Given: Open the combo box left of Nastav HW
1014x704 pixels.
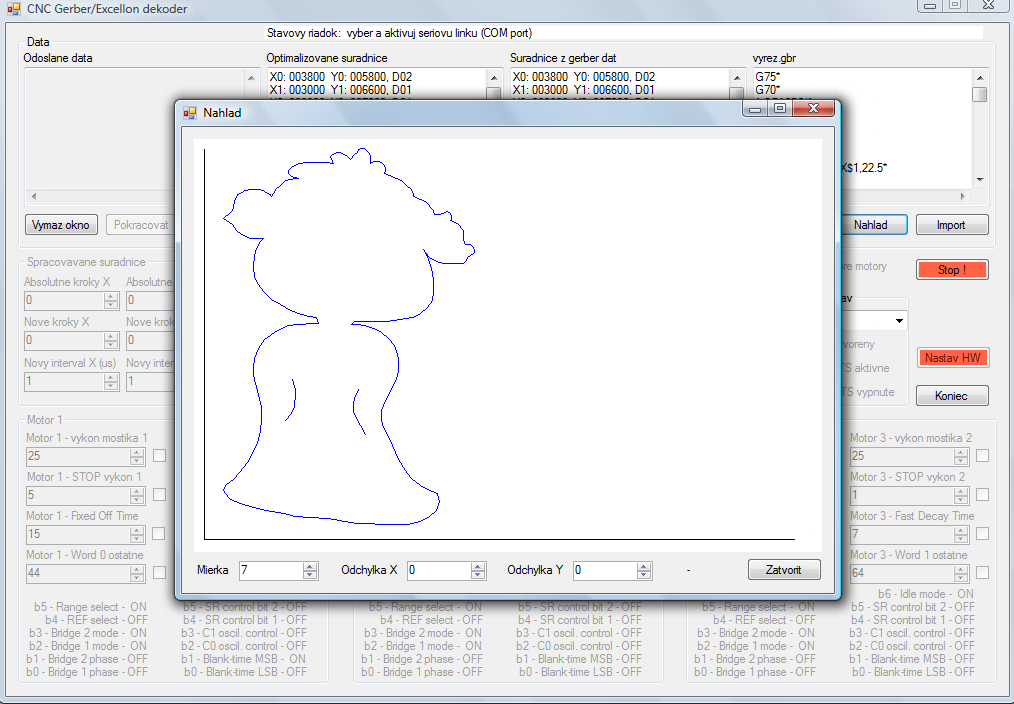Looking at the screenshot, I should pos(899,321).
